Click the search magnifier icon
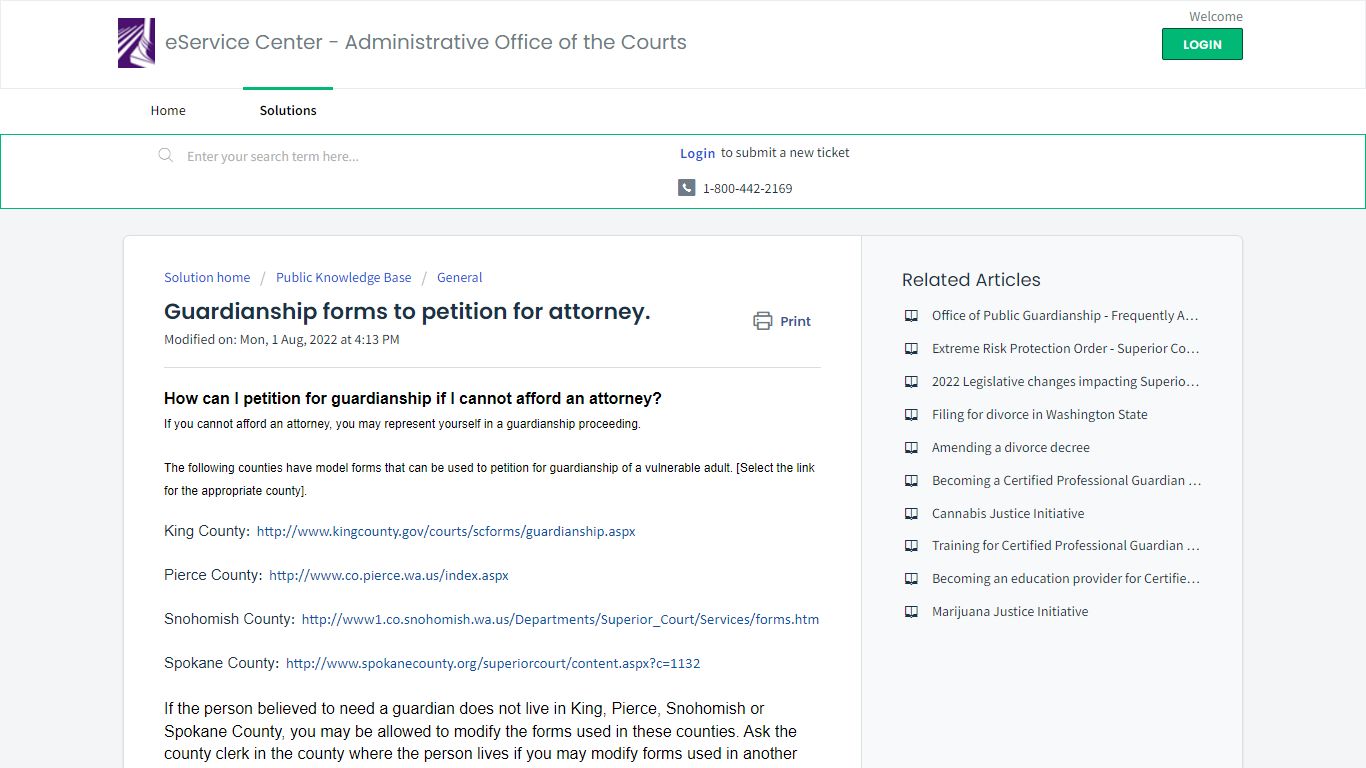This screenshot has width=1366, height=768. (x=166, y=155)
